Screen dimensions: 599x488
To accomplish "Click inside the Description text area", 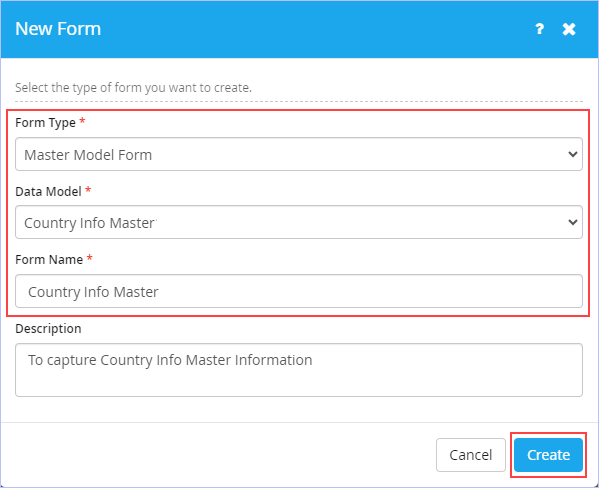I will point(299,370).
